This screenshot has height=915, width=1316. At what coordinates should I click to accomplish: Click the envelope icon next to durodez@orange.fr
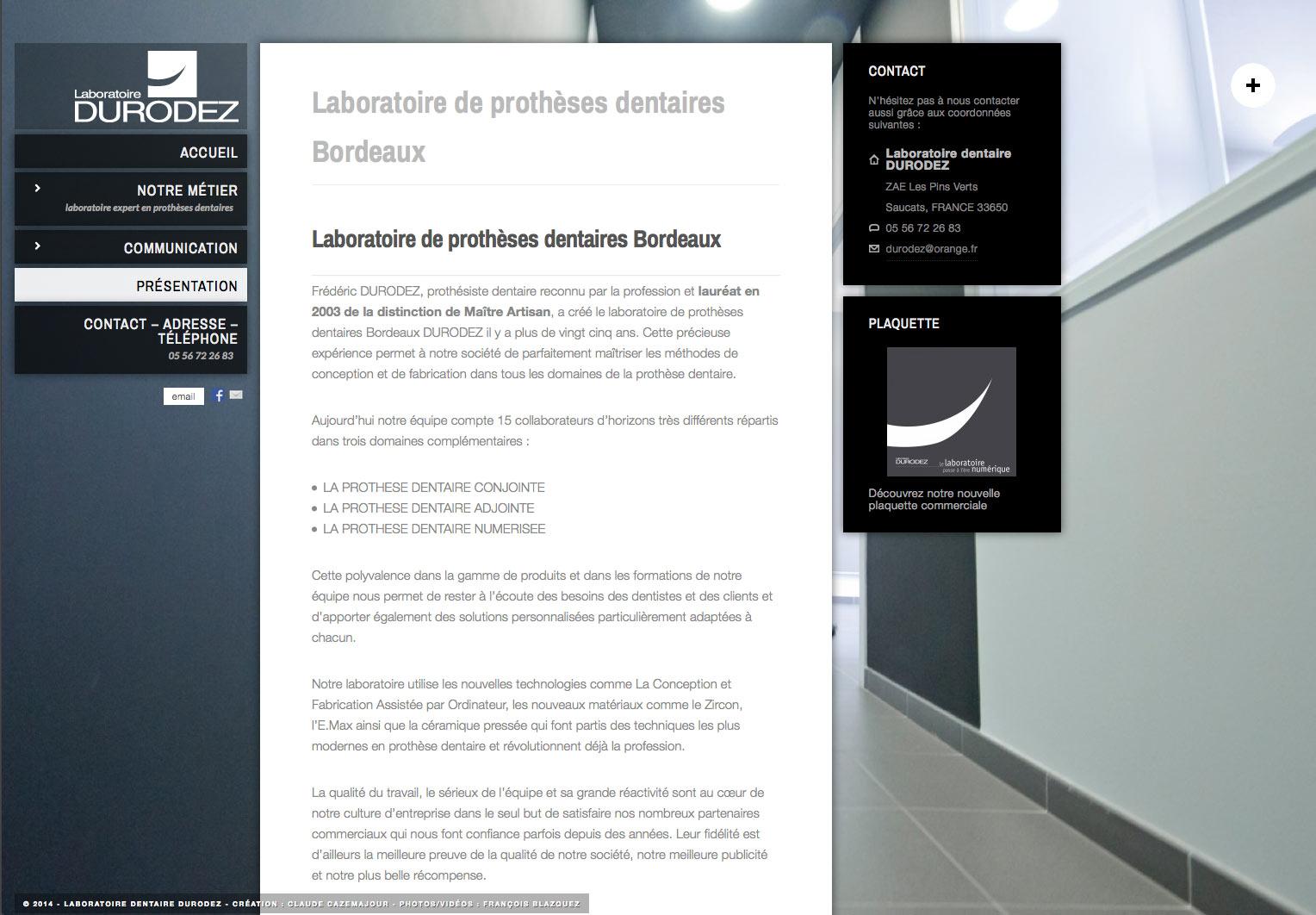click(x=874, y=249)
